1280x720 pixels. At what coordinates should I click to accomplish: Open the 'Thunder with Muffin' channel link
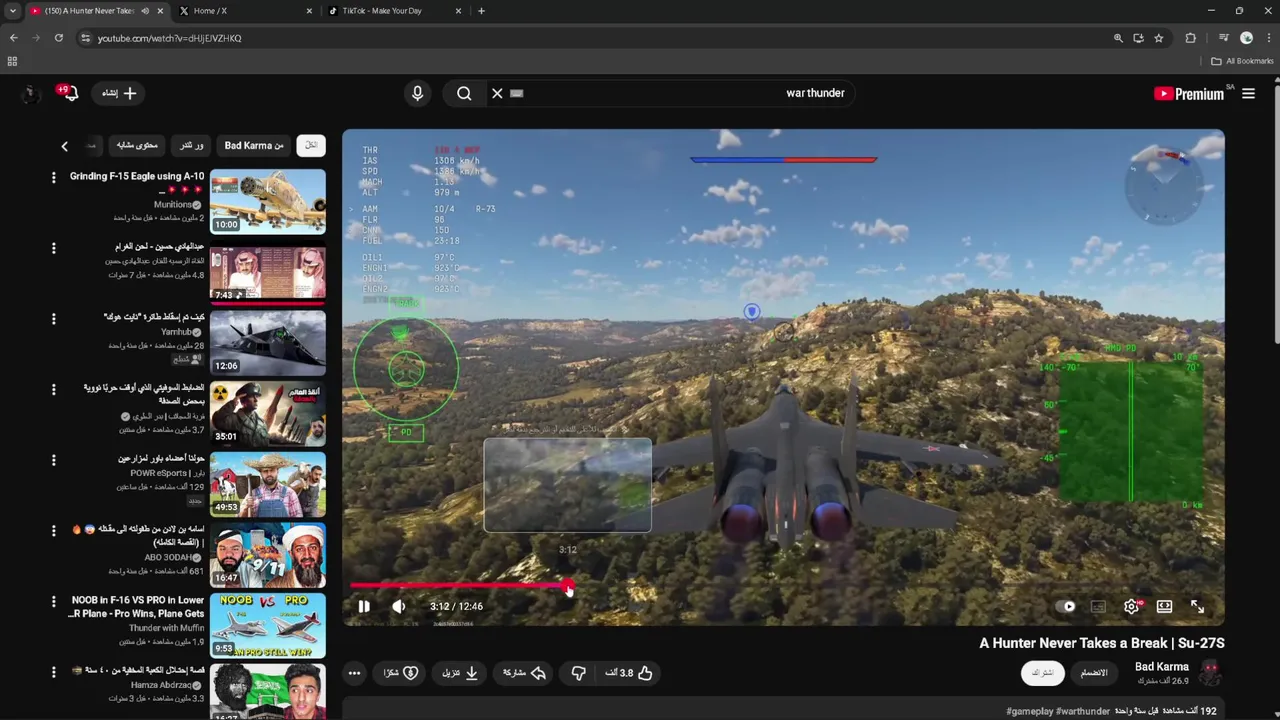coord(166,628)
